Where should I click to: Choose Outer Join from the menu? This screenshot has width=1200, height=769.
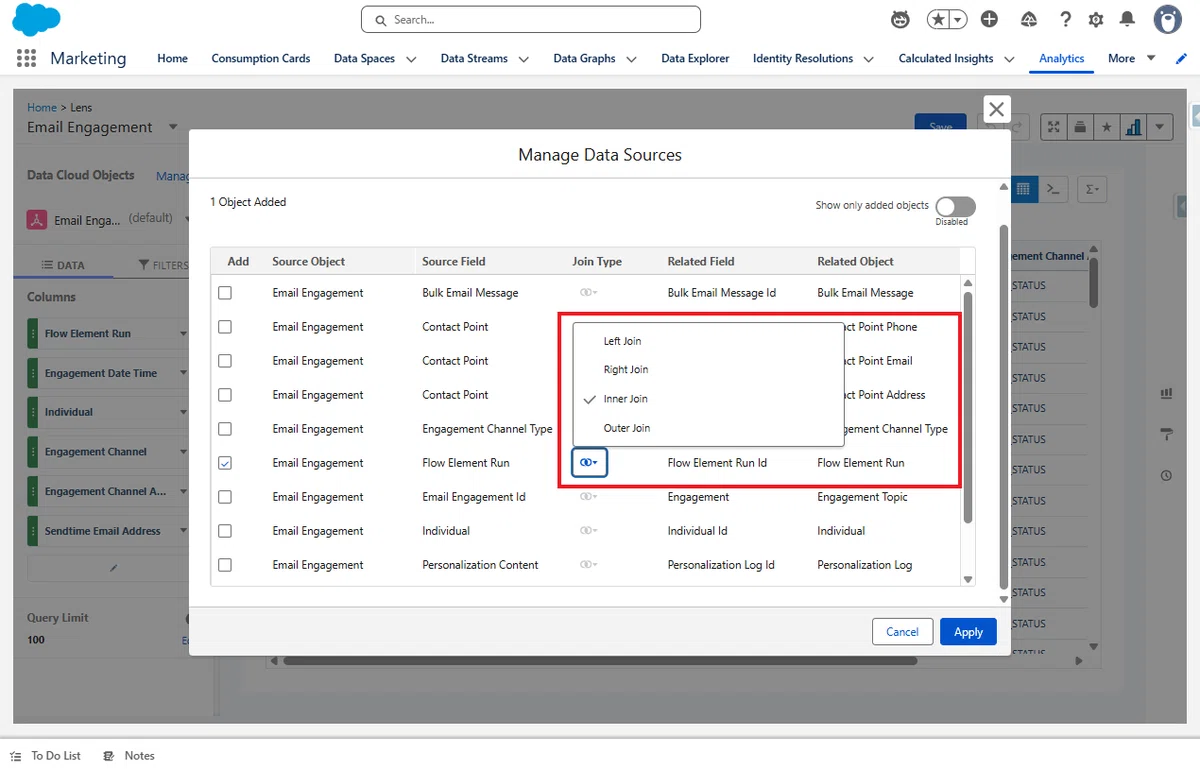(x=708, y=428)
